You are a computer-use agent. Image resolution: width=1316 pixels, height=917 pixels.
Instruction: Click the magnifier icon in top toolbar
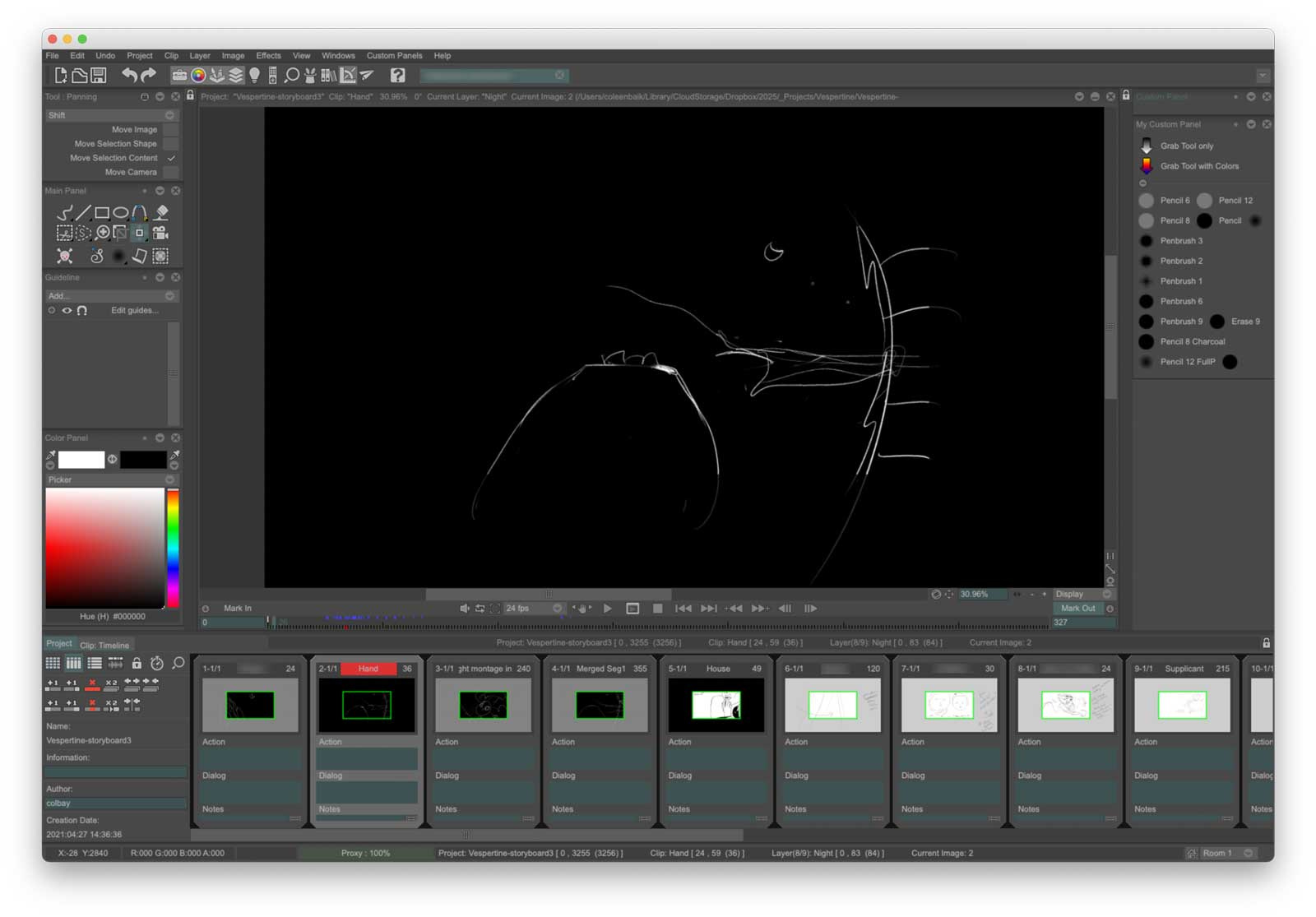[x=291, y=76]
